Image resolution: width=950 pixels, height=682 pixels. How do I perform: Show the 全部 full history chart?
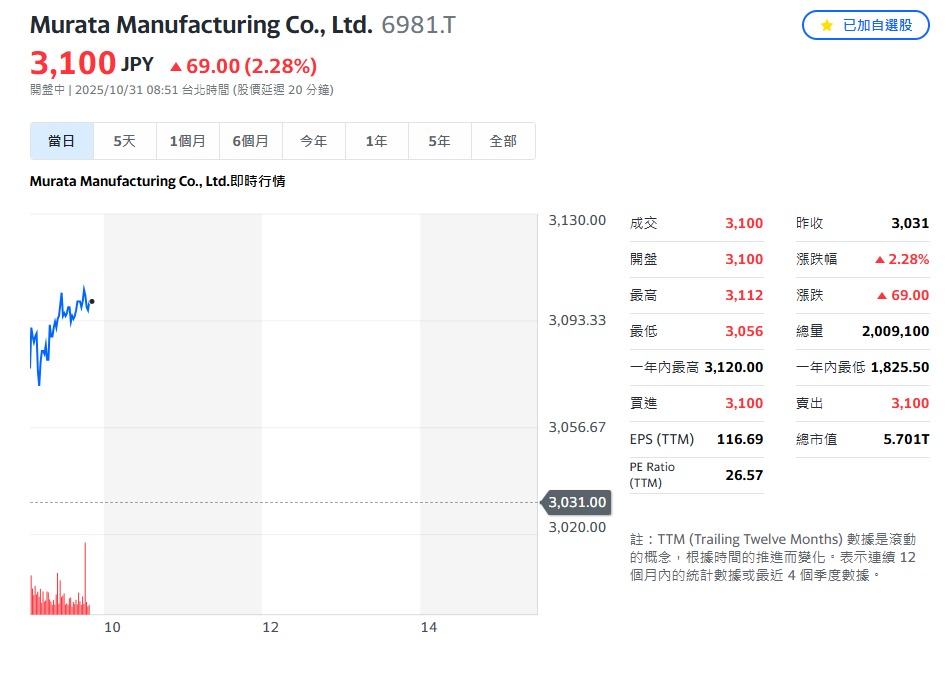tap(503, 141)
